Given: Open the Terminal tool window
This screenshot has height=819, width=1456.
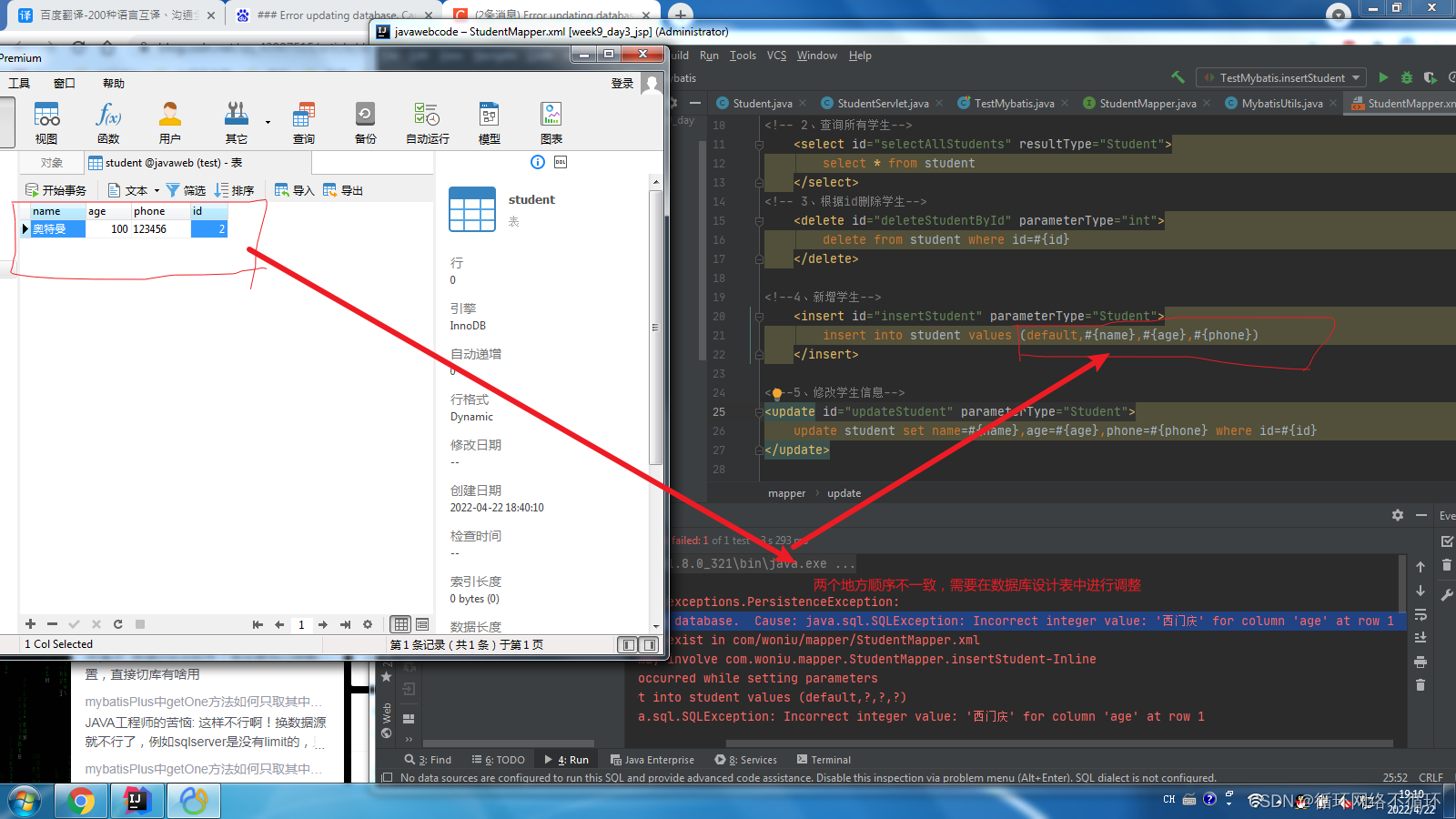Looking at the screenshot, I should click(x=824, y=759).
